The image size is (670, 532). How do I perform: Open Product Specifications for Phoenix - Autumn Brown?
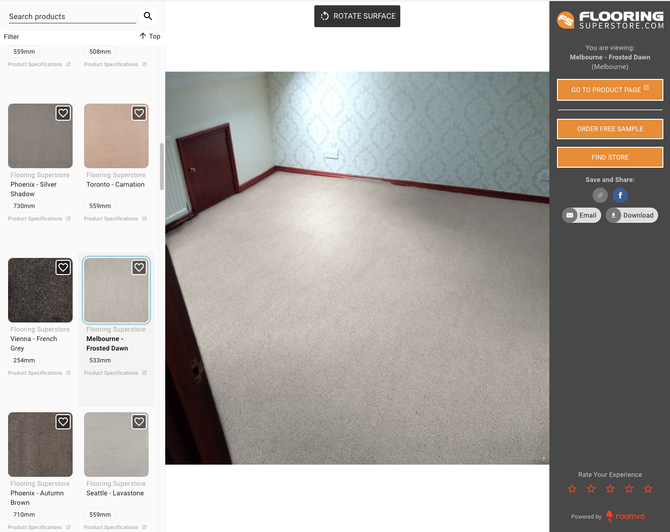[x=39, y=527]
